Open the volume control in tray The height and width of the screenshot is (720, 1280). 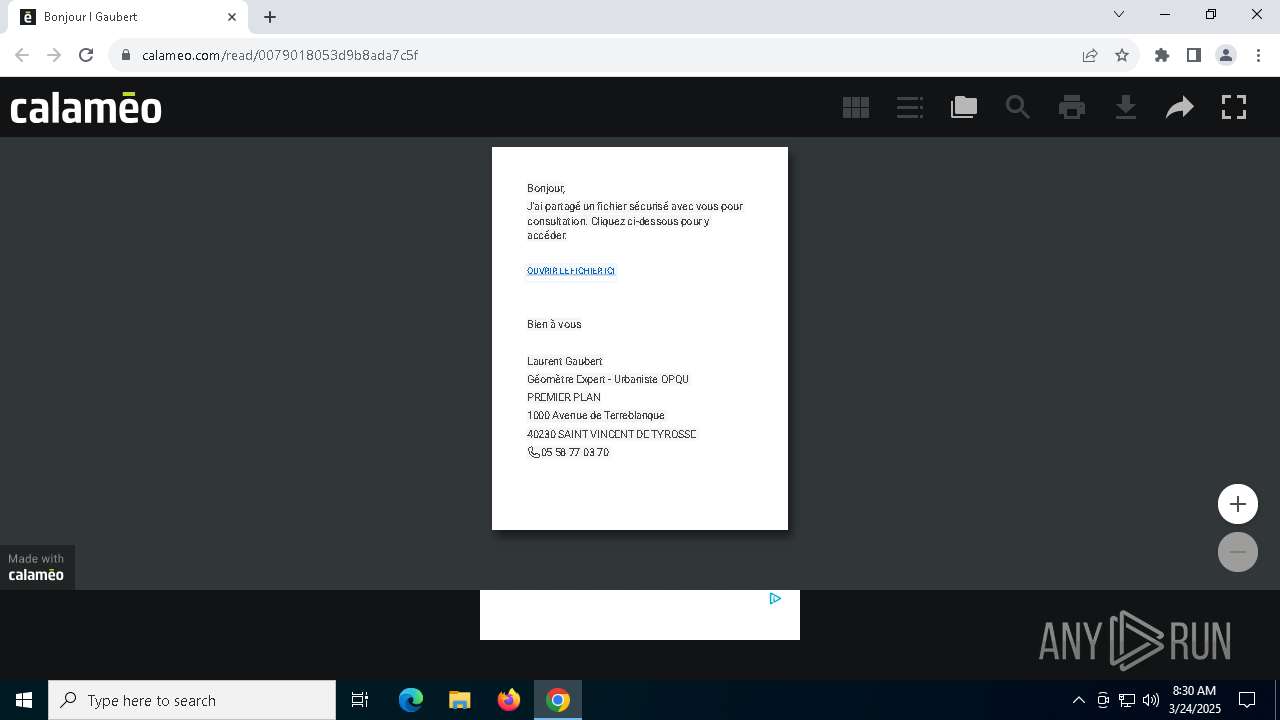point(1151,700)
